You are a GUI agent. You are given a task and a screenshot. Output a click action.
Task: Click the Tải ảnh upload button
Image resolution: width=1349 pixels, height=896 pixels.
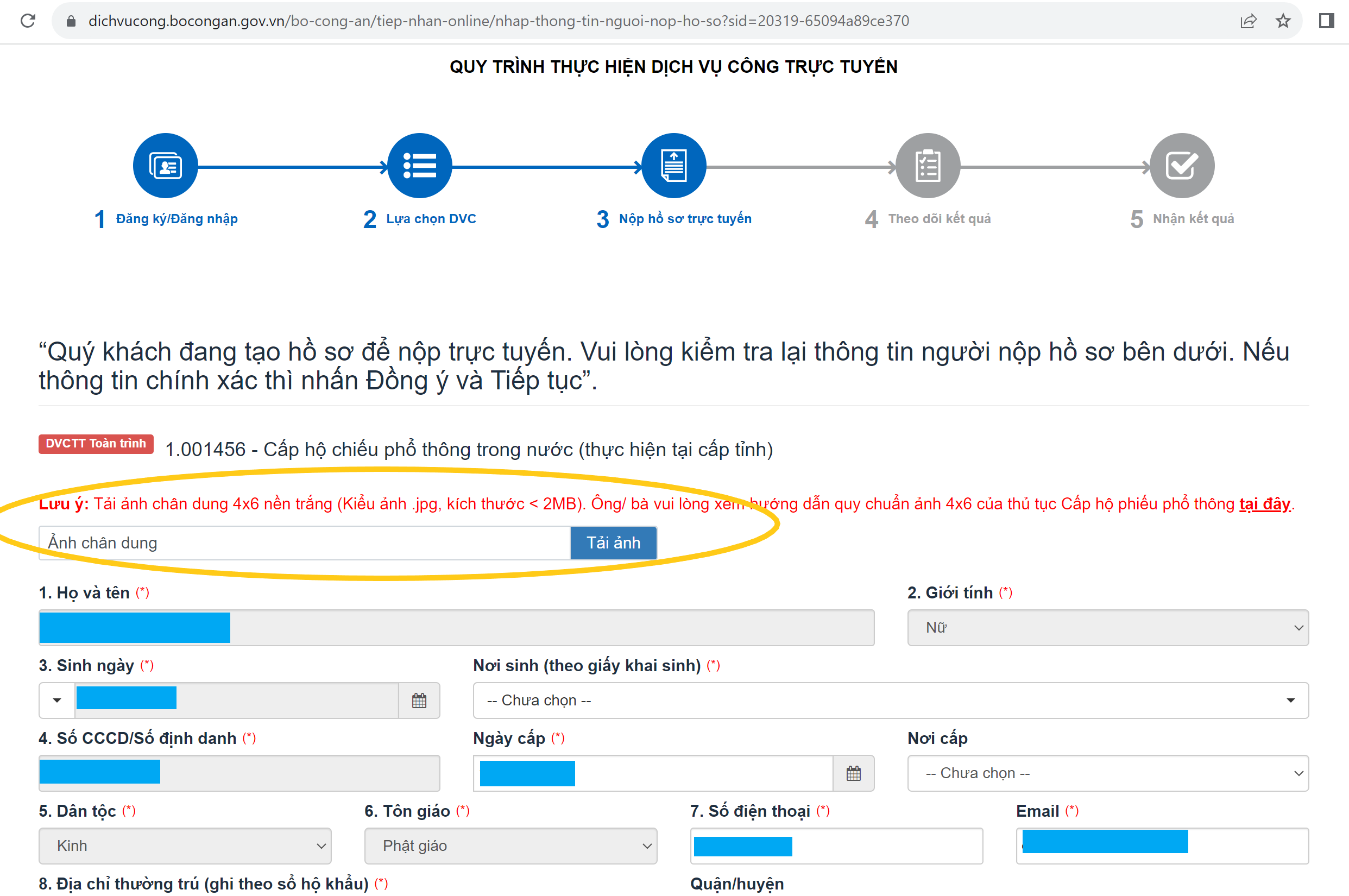click(613, 542)
